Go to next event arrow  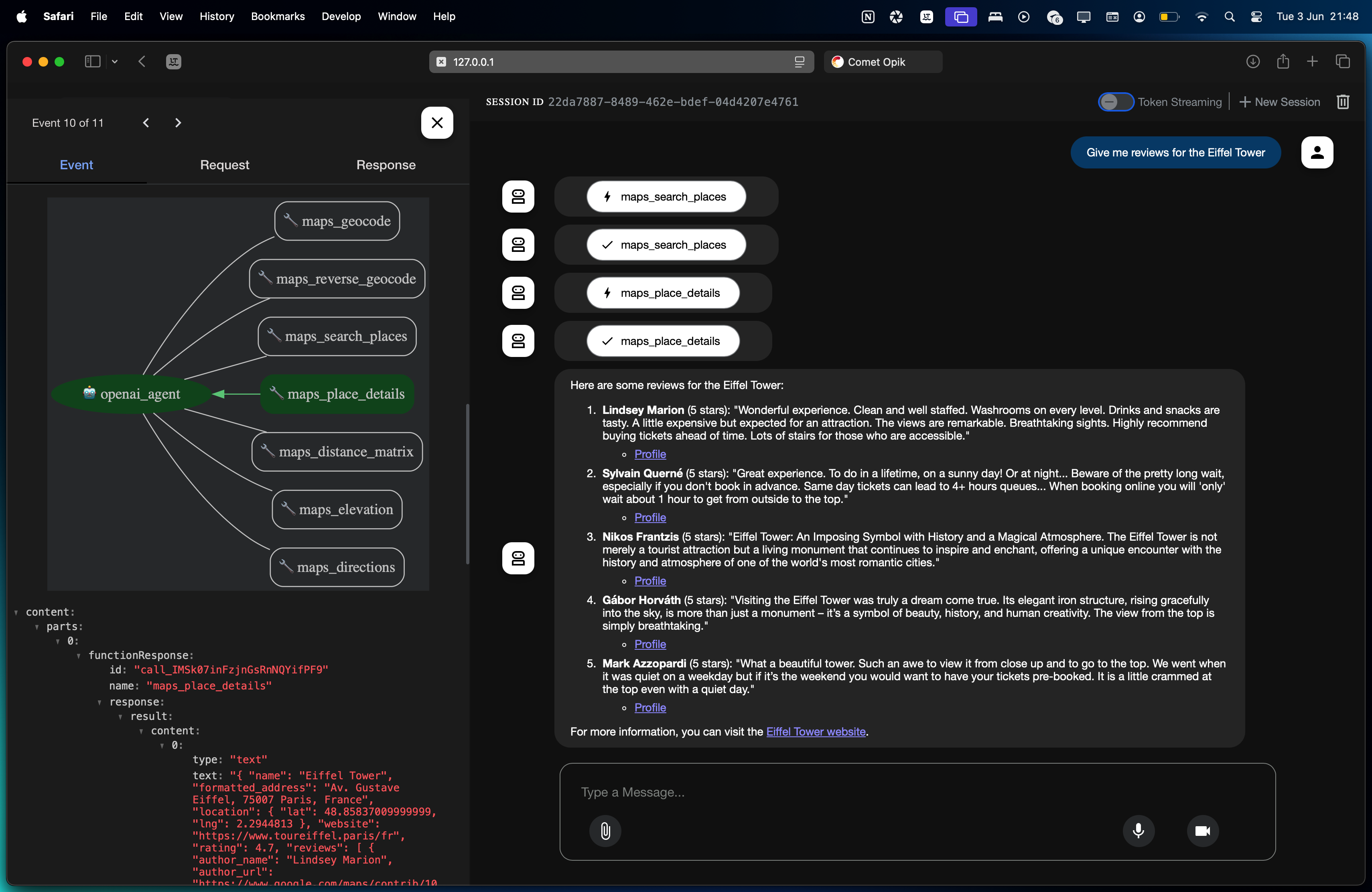(x=178, y=123)
